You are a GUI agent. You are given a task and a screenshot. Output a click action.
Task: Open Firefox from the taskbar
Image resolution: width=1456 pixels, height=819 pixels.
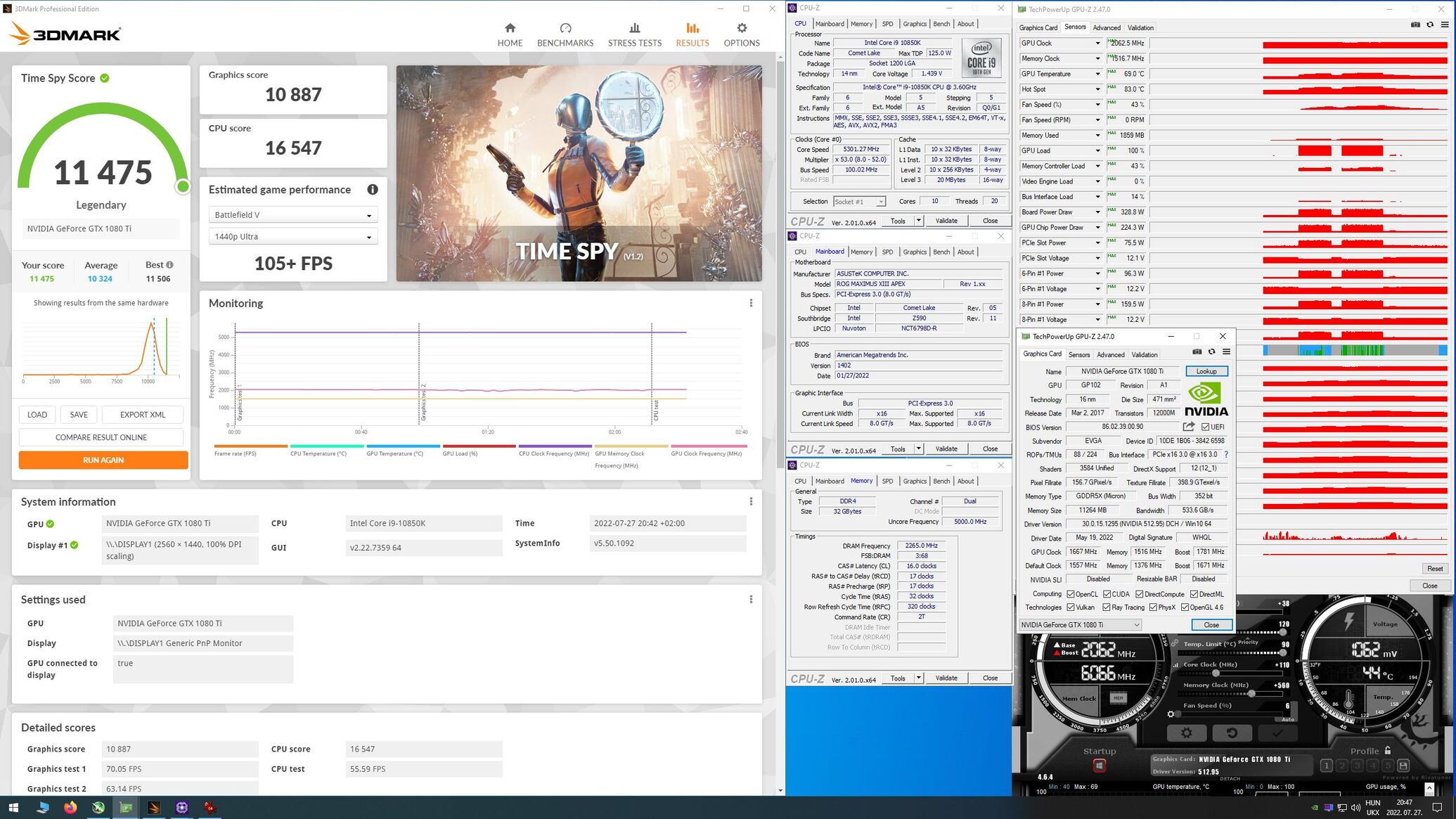click(x=70, y=807)
